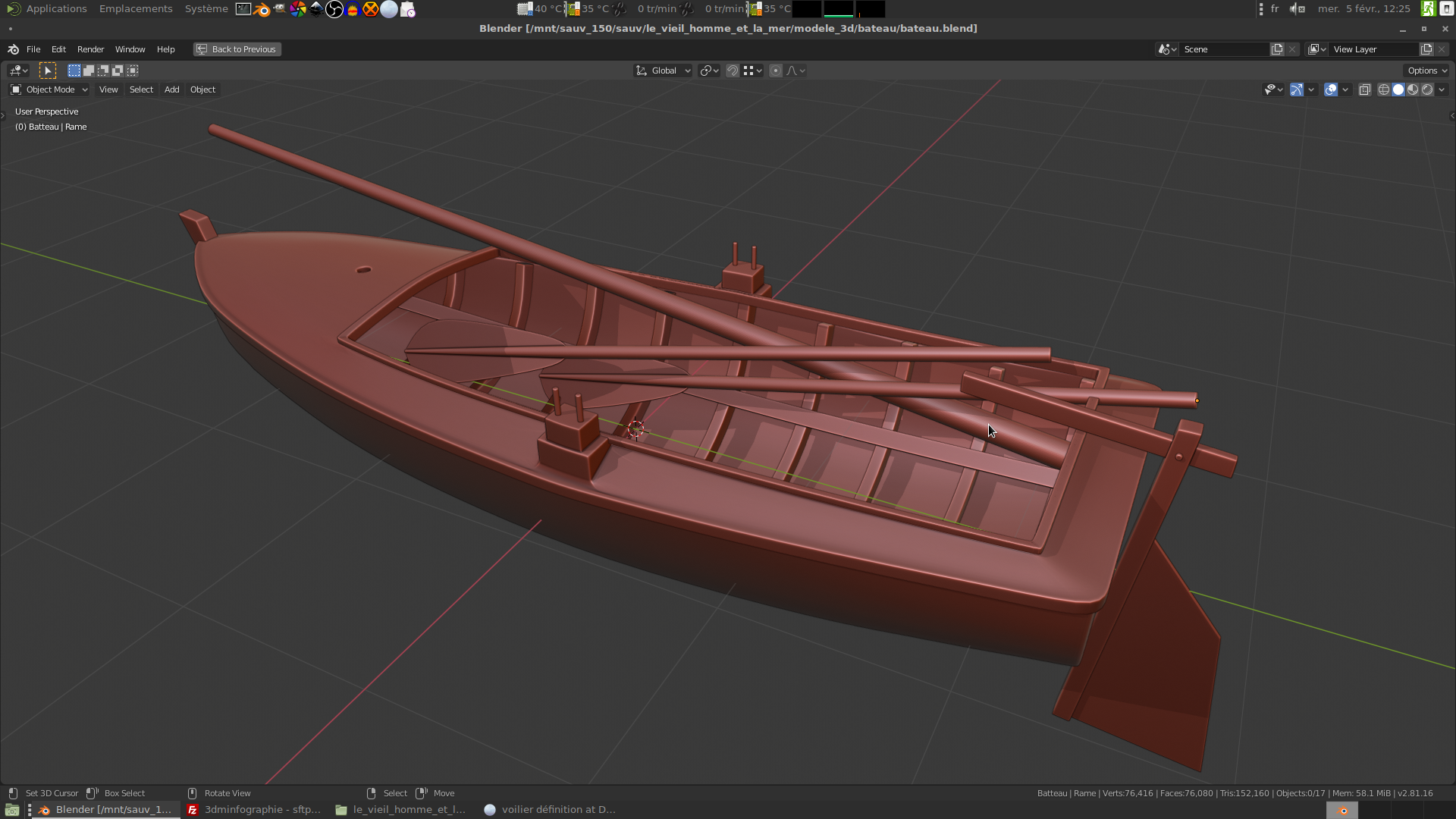This screenshot has width=1456, height=819.
Task: Open the Emplacements system menu
Action: pyautogui.click(x=136, y=8)
